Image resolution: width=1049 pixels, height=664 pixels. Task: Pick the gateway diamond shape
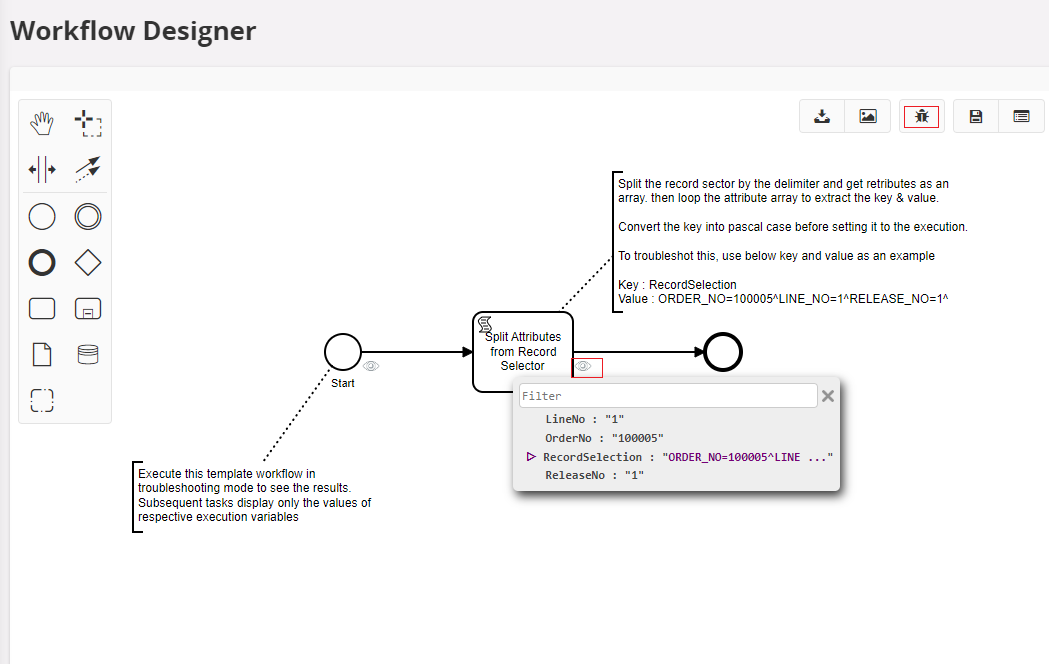(88, 263)
